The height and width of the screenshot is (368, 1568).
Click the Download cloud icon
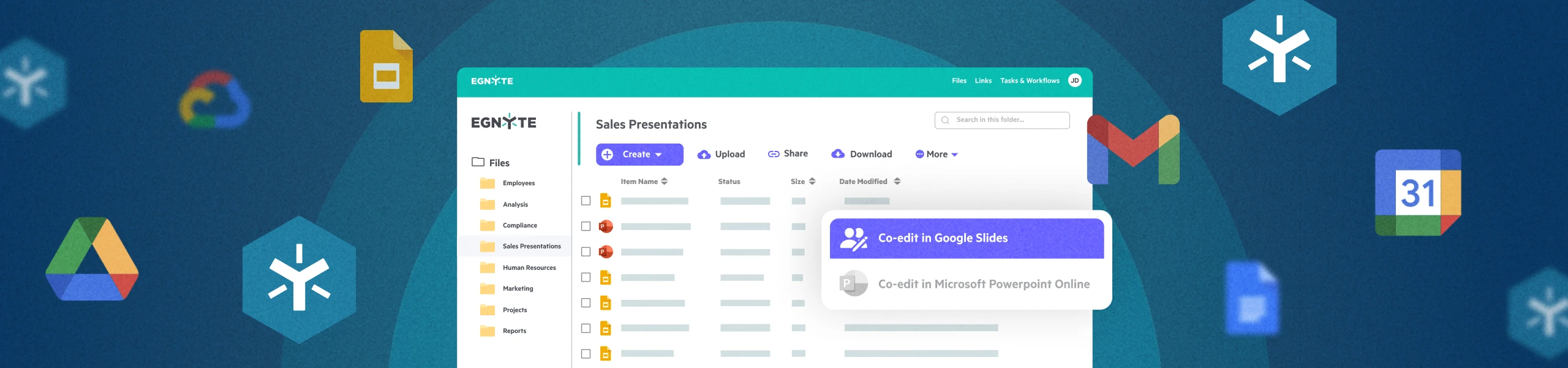point(838,154)
